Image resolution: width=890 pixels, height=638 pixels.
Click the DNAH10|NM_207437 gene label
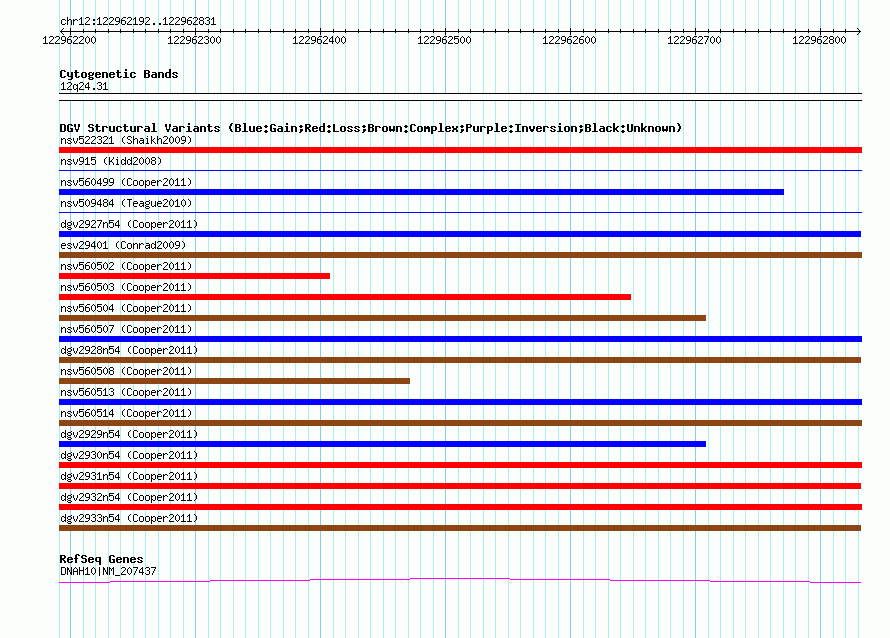click(x=108, y=572)
